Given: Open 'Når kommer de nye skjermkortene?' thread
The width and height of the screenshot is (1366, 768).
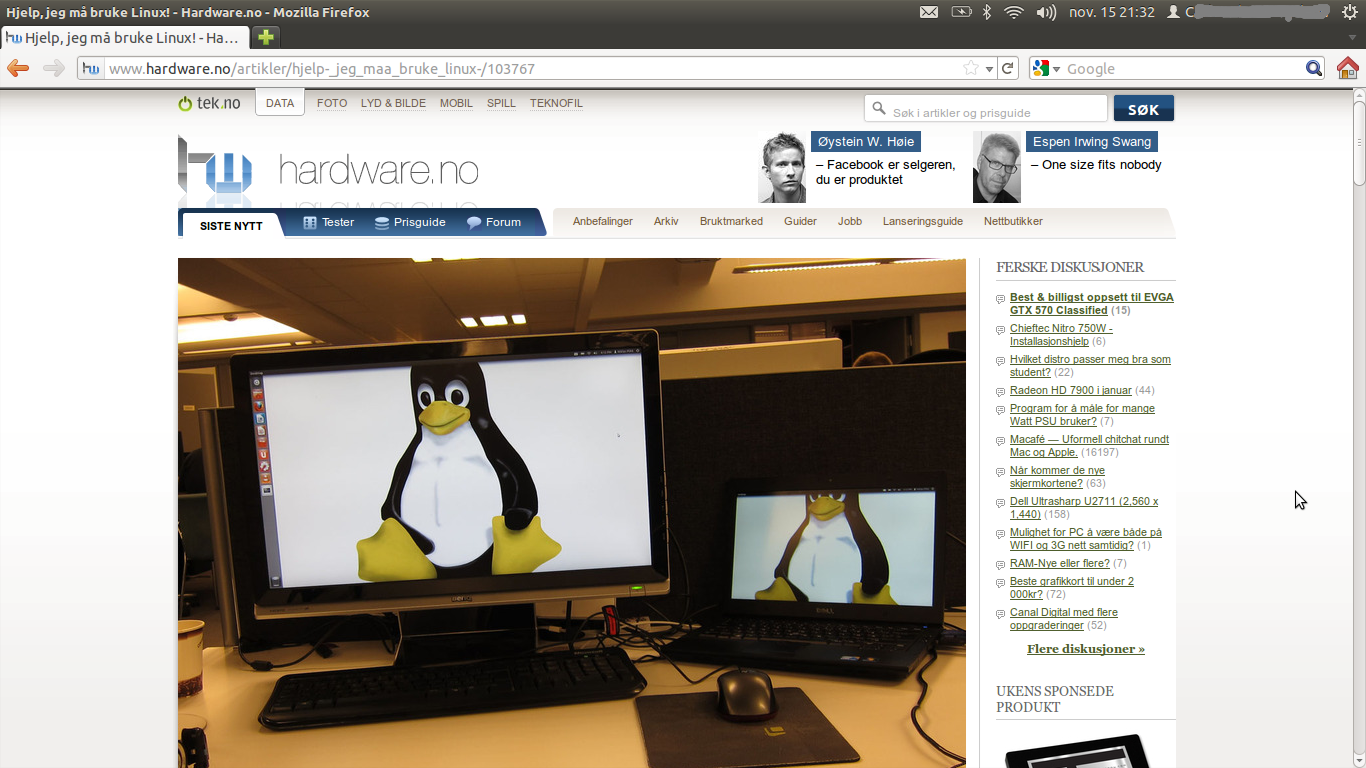Looking at the screenshot, I should (x=1057, y=477).
